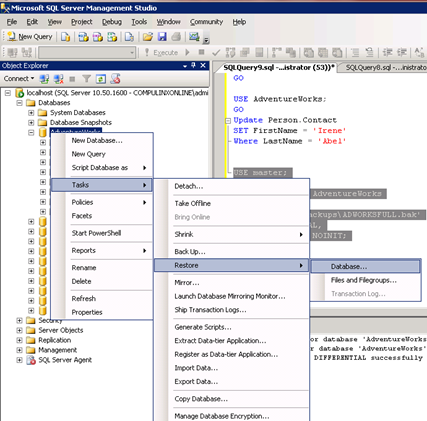
Task: Choose Generate Scripts... in Tasks submenu
Action: click(x=232, y=327)
